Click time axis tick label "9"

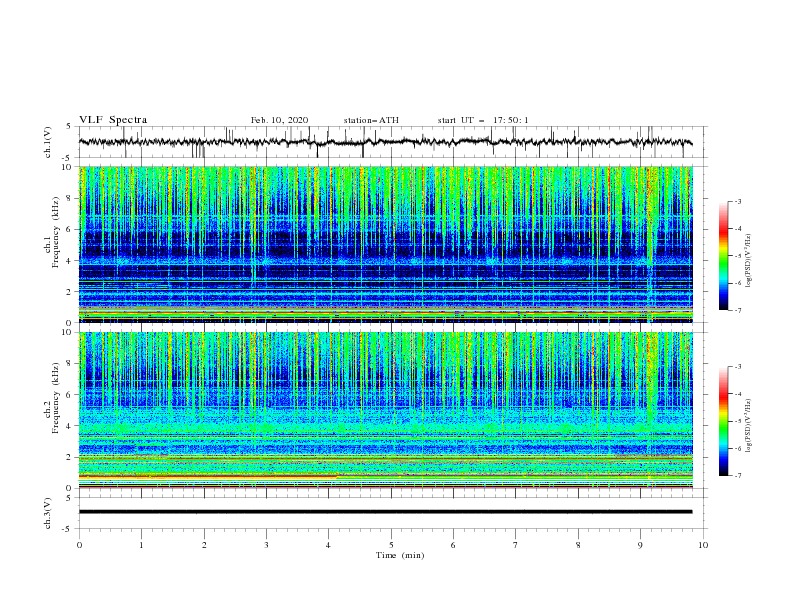point(640,545)
